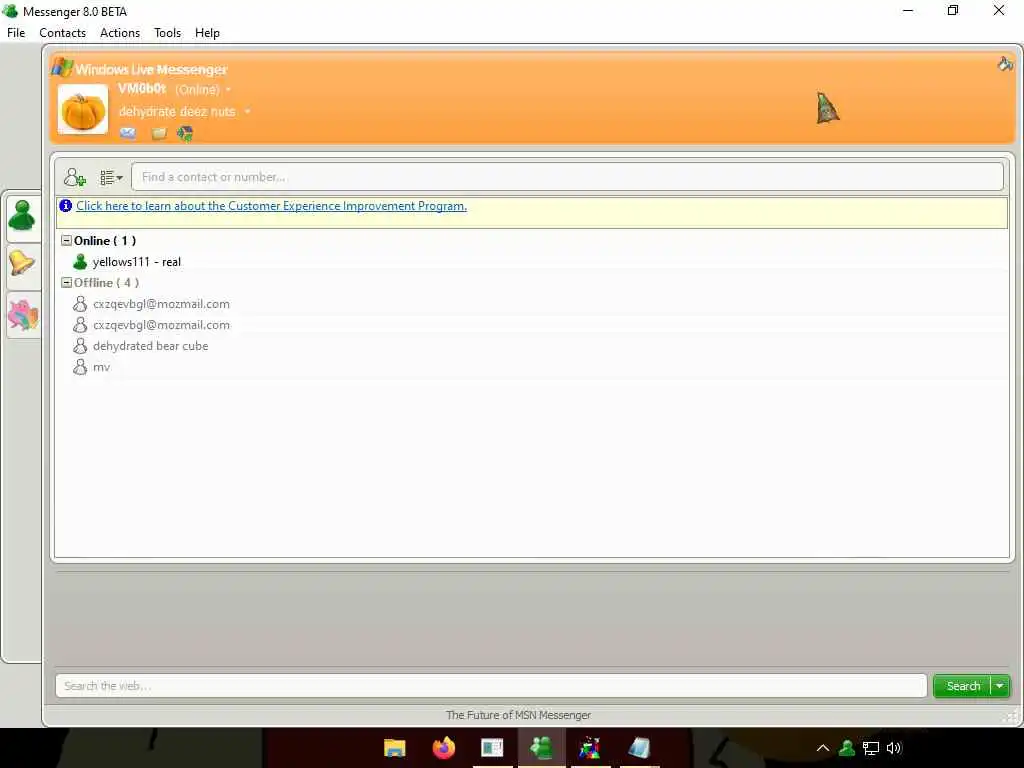Click the Find a contact or number field
The width and height of the screenshot is (1024, 768).
click(567, 177)
